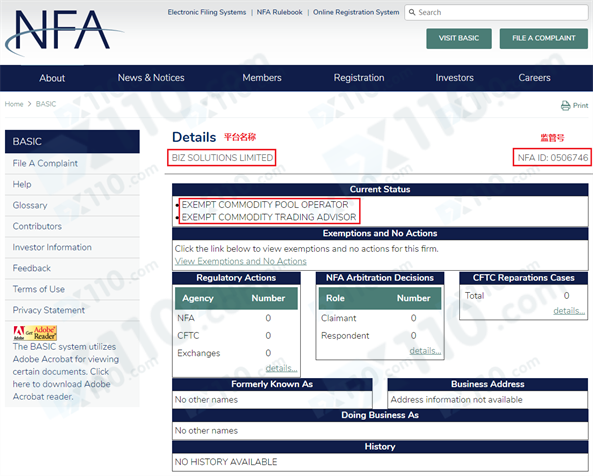Open the Careers menu
This screenshot has height=476, width=593.
pos(534,78)
